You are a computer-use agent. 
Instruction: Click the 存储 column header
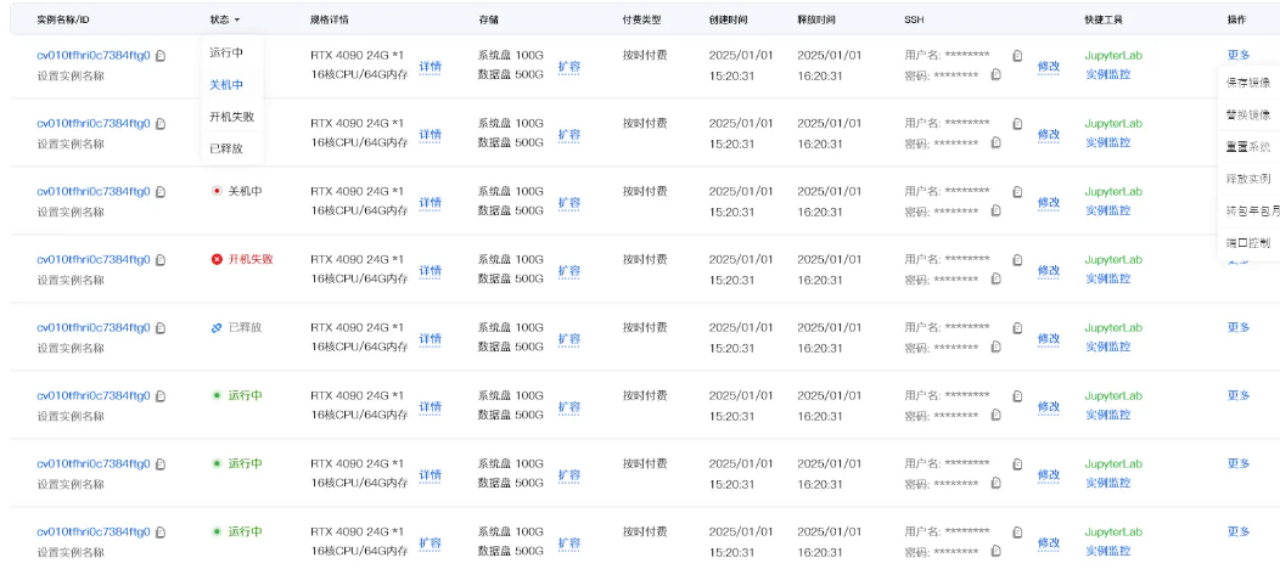point(488,20)
